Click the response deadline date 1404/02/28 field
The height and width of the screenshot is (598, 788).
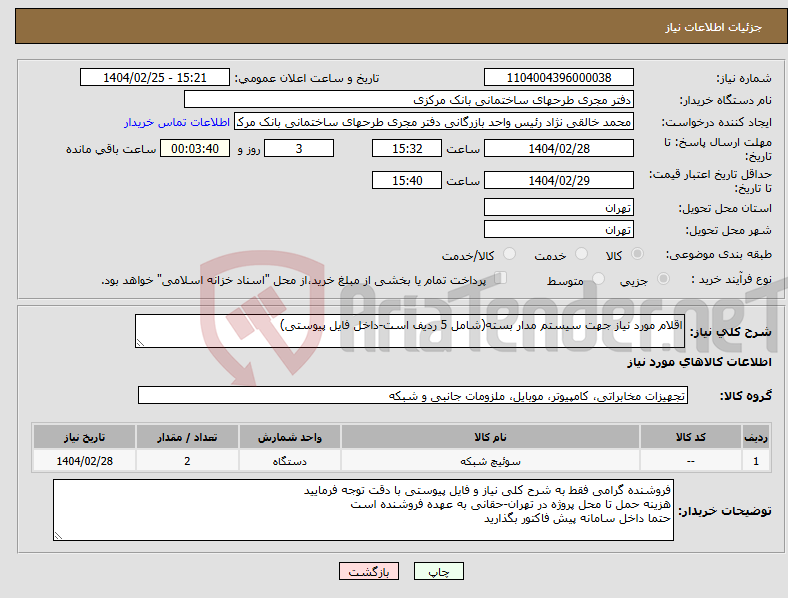[x=558, y=149]
